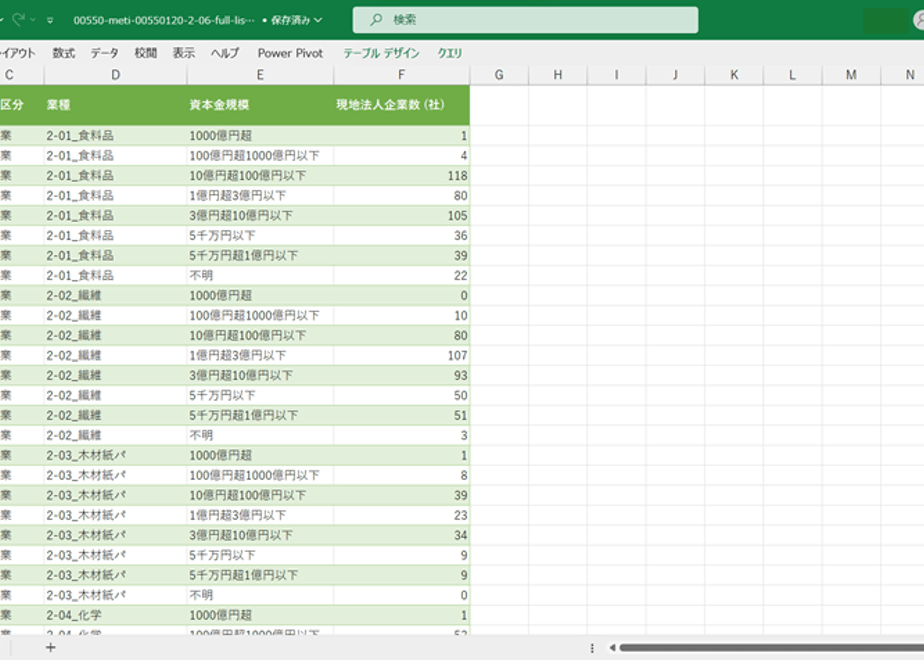The height and width of the screenshot is (660, 924).
Task: Click 5千万円以下 in the 2-02_繊維 rows
Action: 260,395
